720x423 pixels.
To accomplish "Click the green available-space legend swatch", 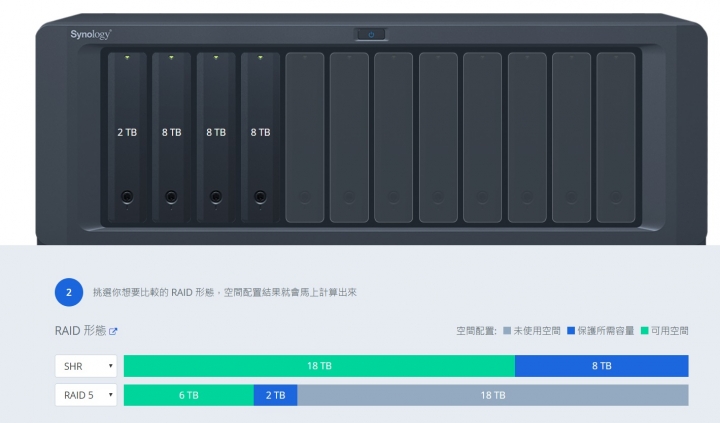I will (x=645, y=331).
